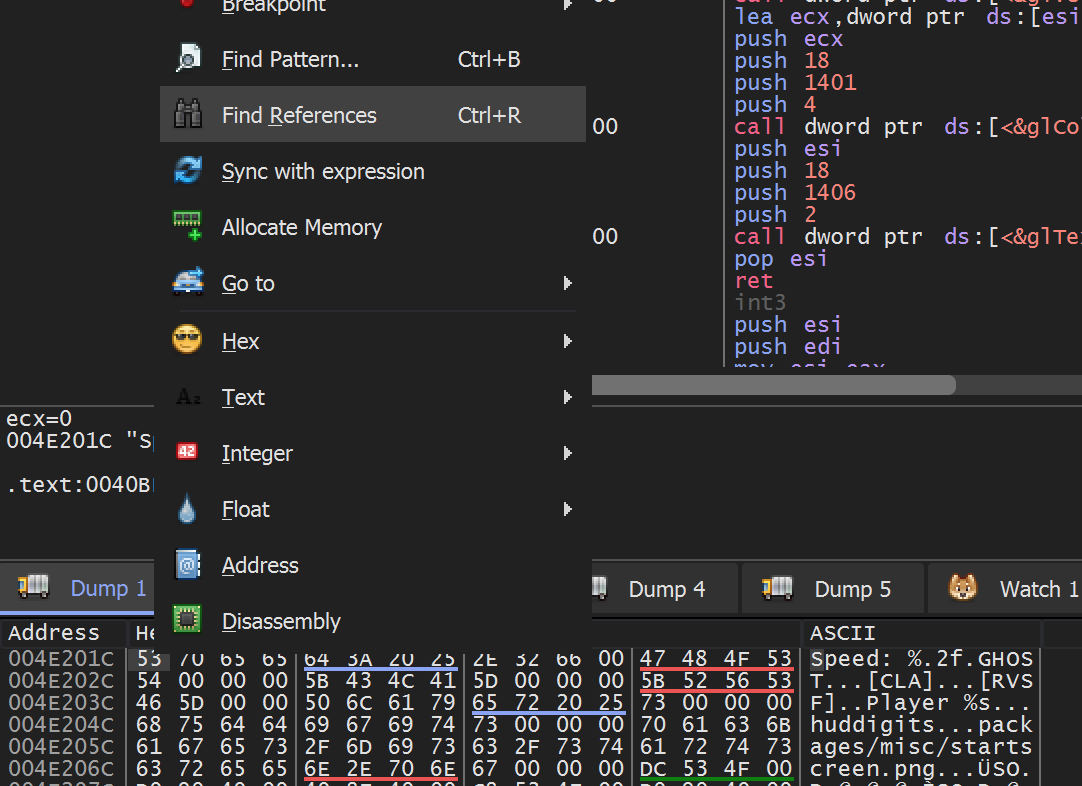Click the Address column header in dump
The image size is (1082, 786).
pyautogui.click(x=63, y=633)
